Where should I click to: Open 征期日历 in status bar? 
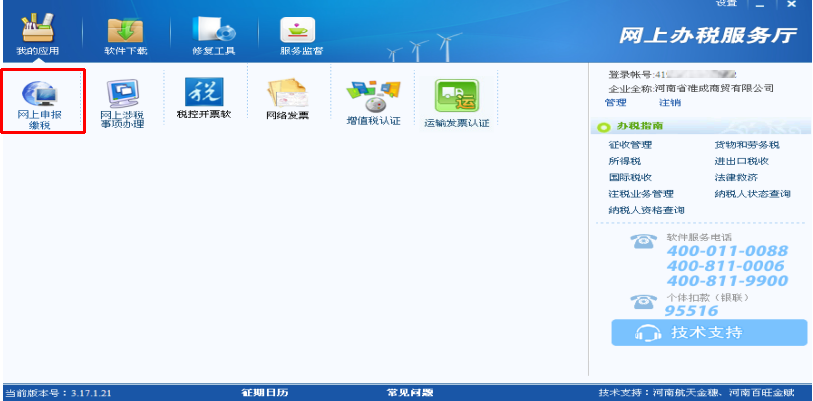(264, 393)
